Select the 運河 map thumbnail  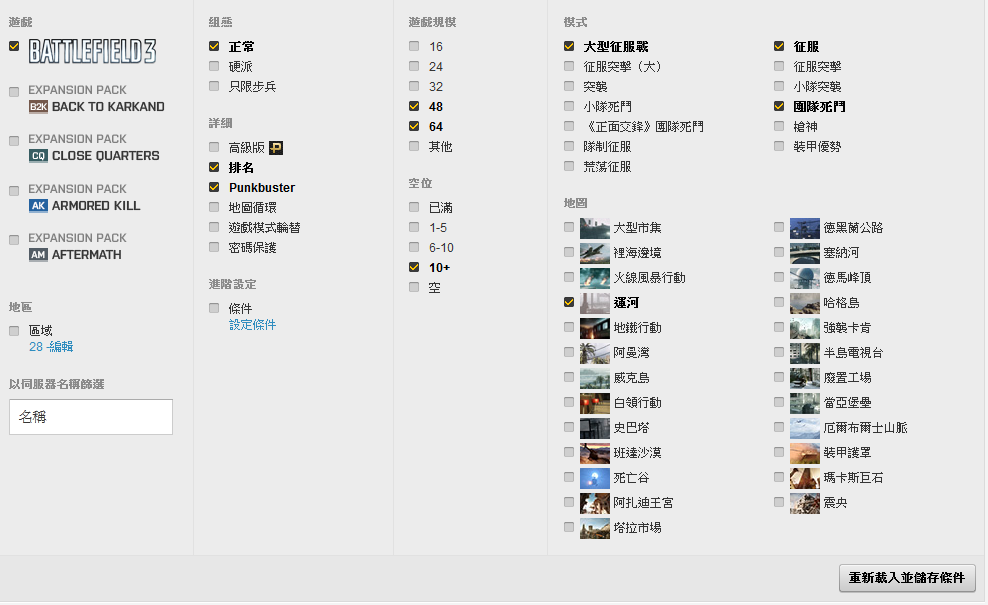click(x=594, y=302)
